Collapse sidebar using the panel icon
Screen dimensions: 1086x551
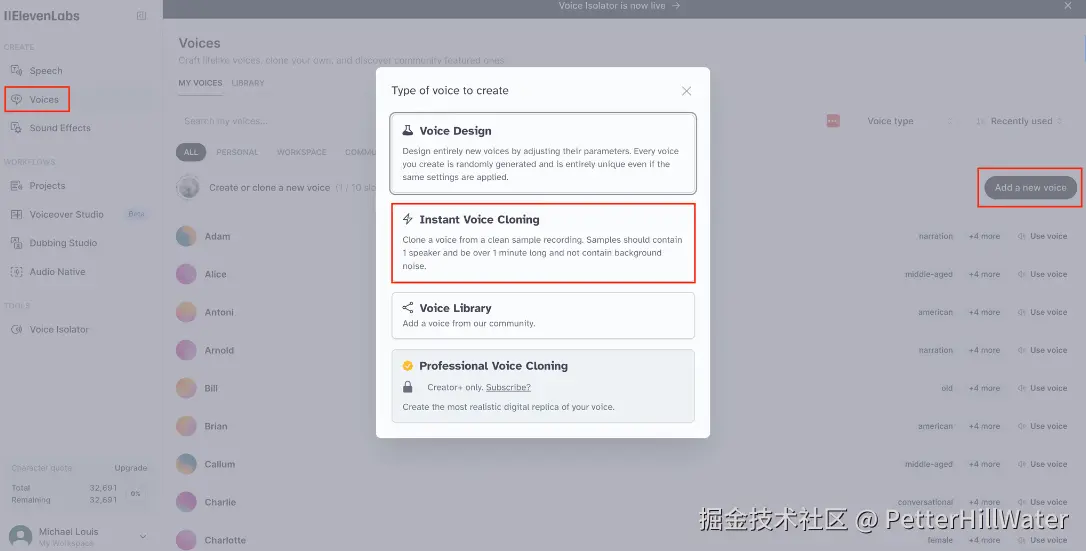point(141,15)
